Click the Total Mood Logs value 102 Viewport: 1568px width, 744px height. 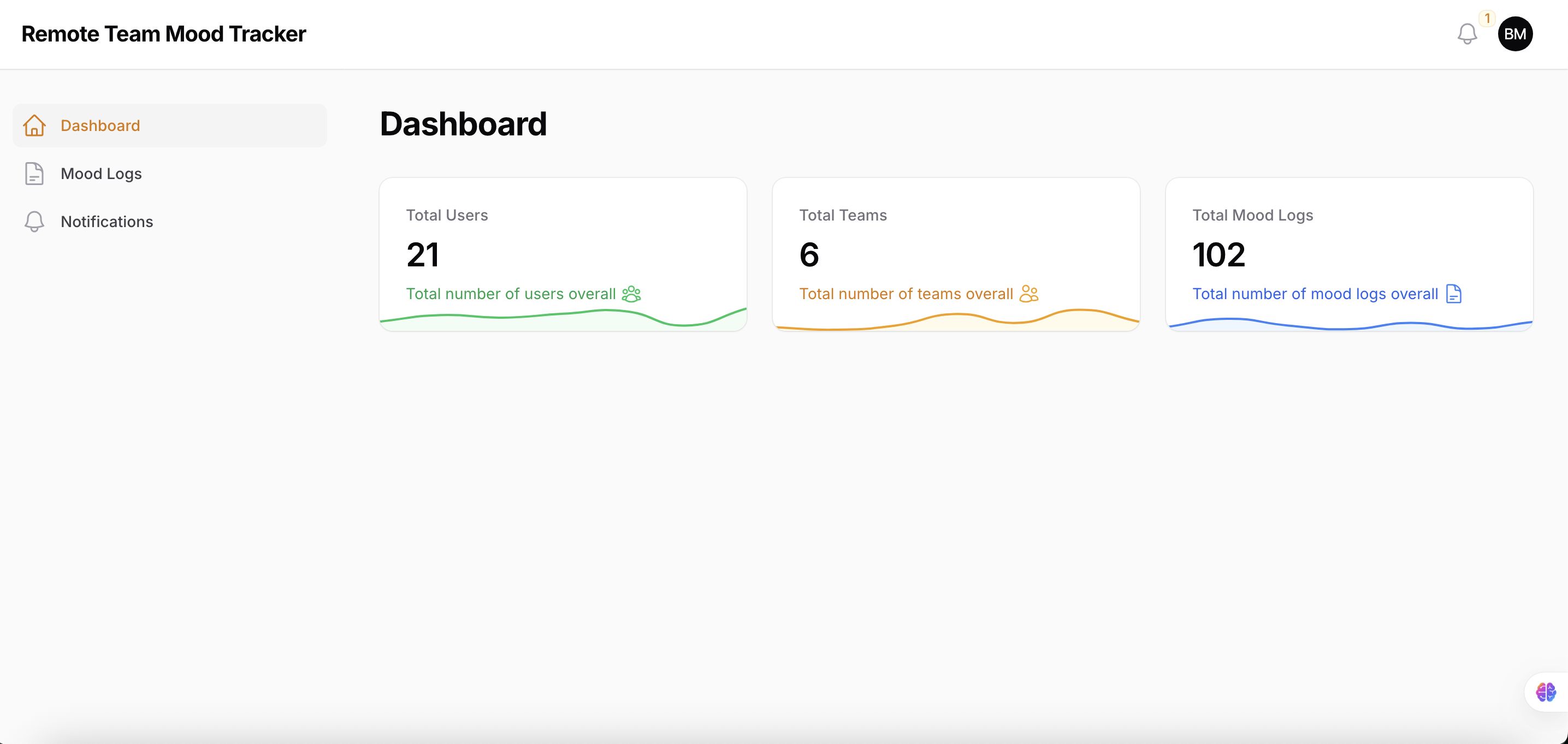[x=1218, y=254]
